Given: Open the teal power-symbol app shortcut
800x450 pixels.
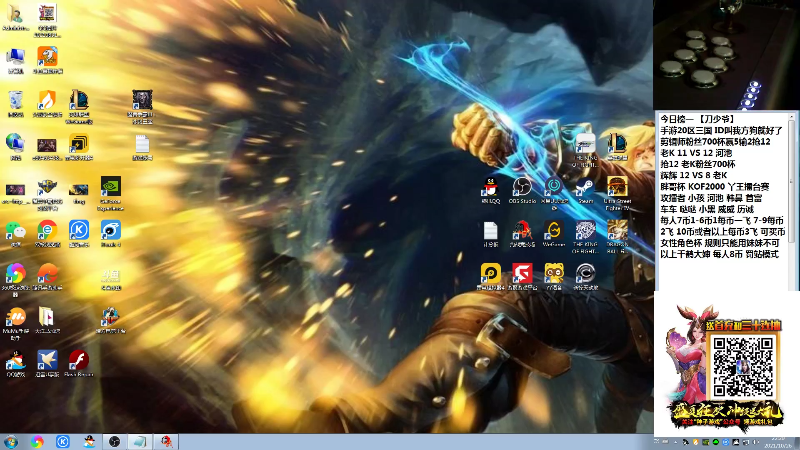Looking at the screenshot, I should tap(554, 193).
